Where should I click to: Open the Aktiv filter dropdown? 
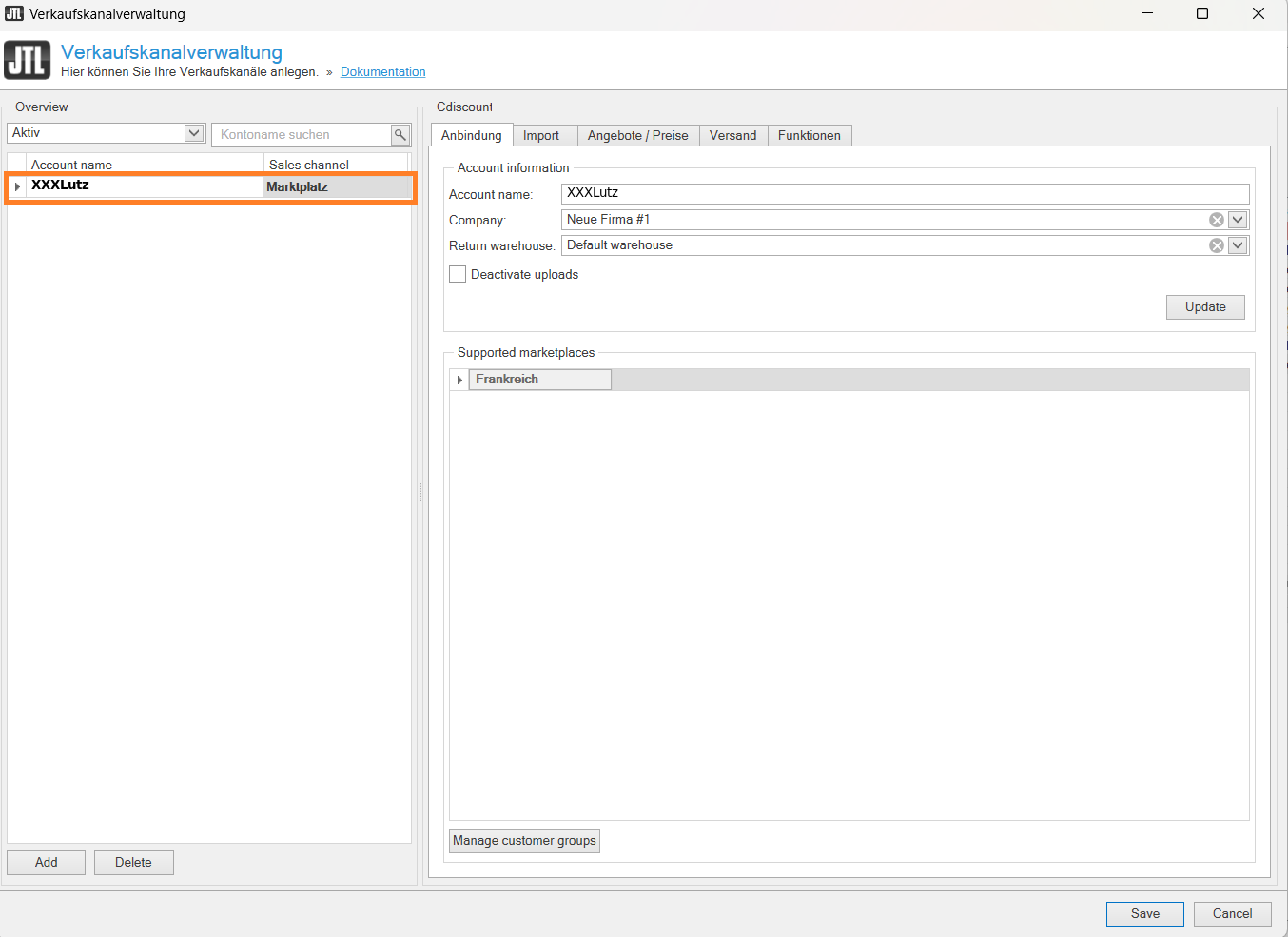pos(194,133)
